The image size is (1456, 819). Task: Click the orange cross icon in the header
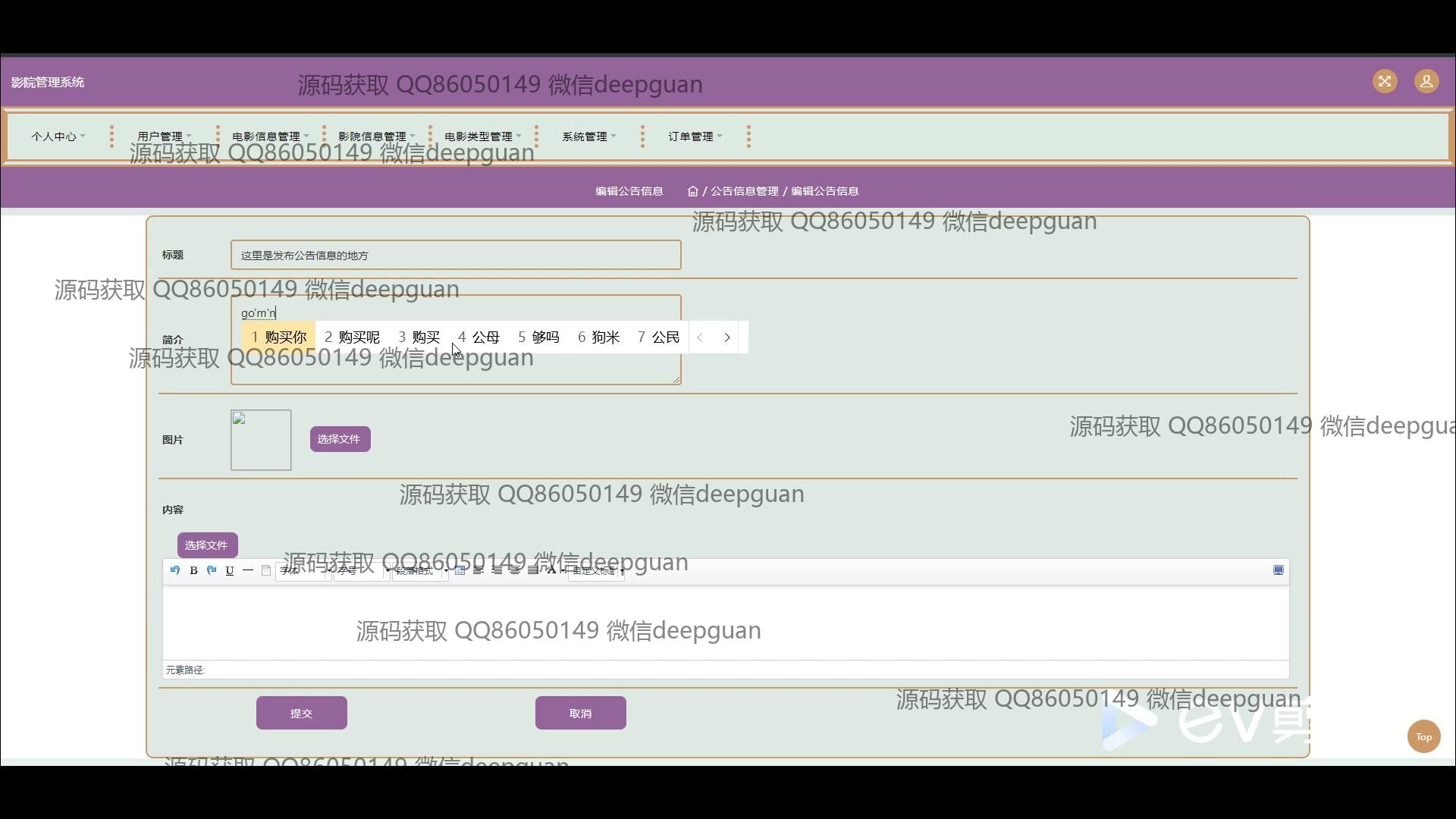coord(1385,81)
